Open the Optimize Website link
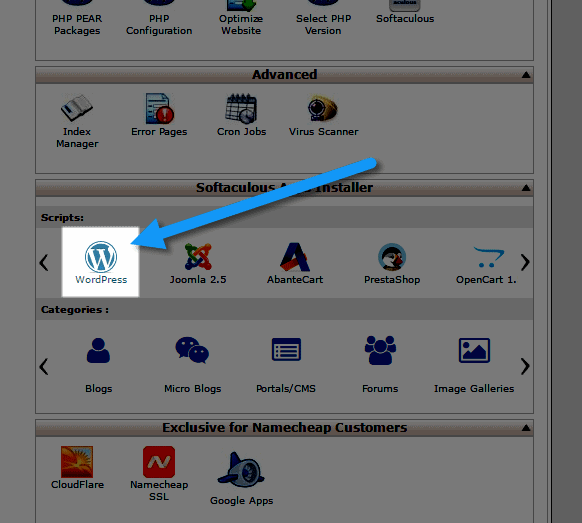Screen dimensions: 582x523 tap(241, 24)
